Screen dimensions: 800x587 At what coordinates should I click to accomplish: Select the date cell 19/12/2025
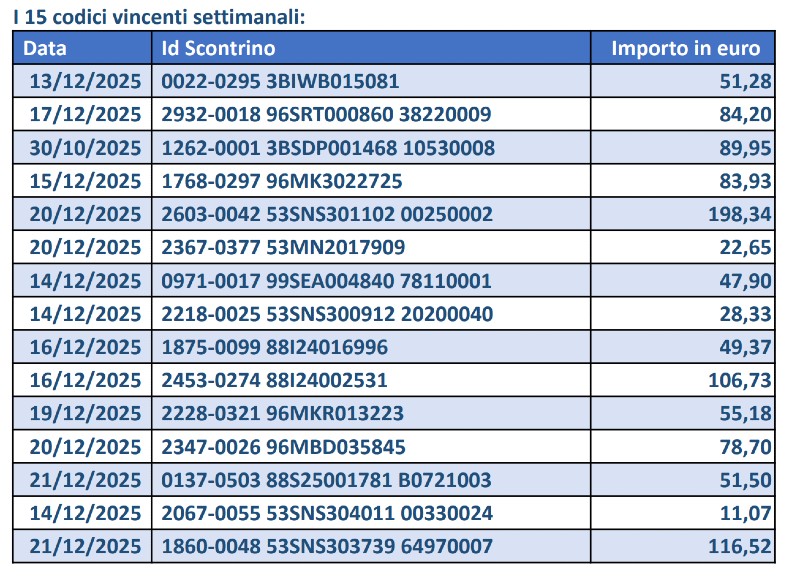[83, 414]
